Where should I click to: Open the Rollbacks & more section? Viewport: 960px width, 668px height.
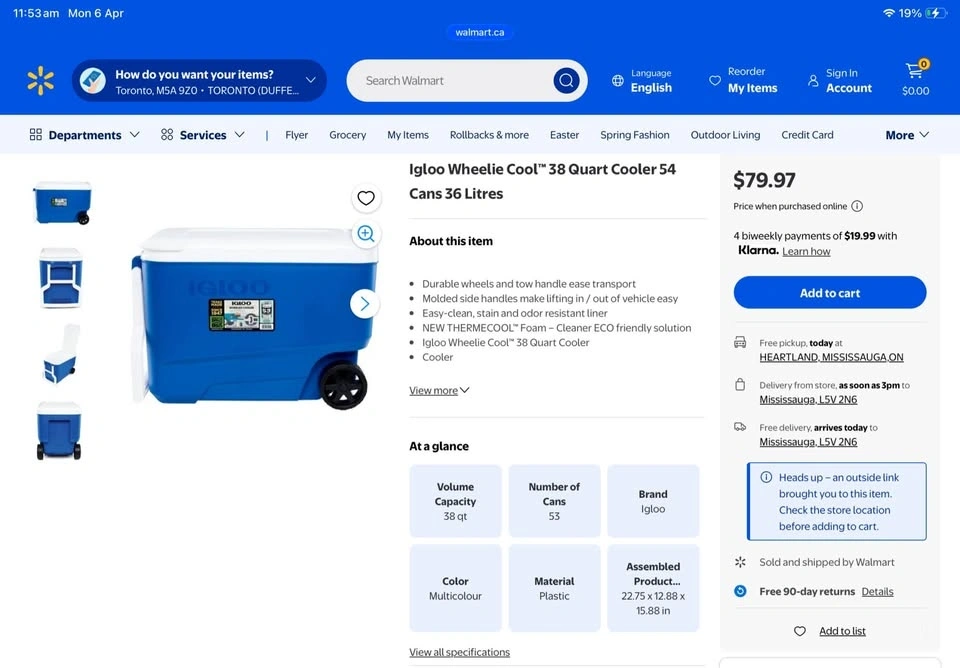click(489, 135)
